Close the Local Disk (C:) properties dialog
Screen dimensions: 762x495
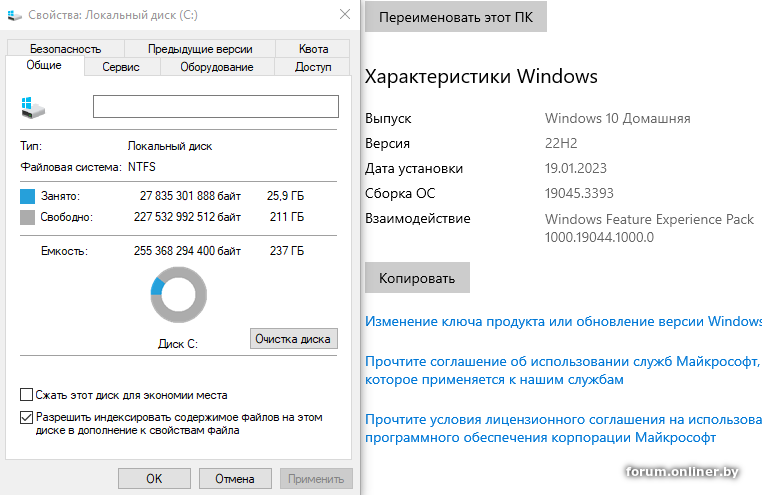click(345, 15)
